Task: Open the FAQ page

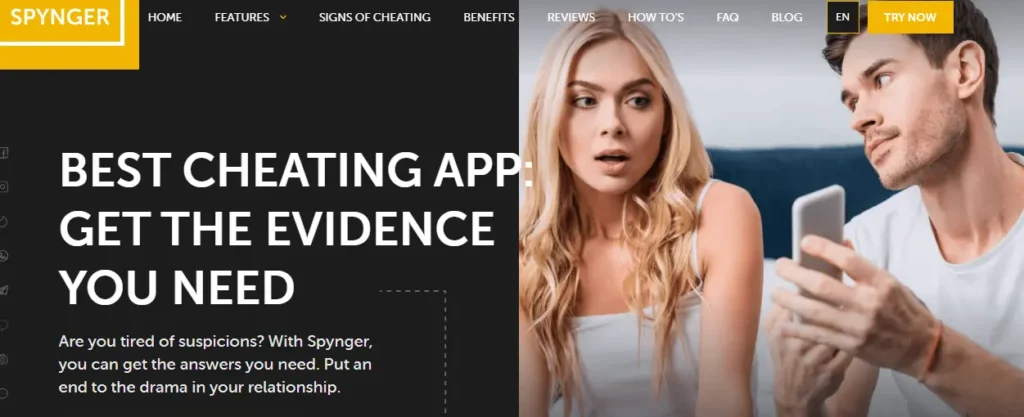Action: tap(728, 18)
